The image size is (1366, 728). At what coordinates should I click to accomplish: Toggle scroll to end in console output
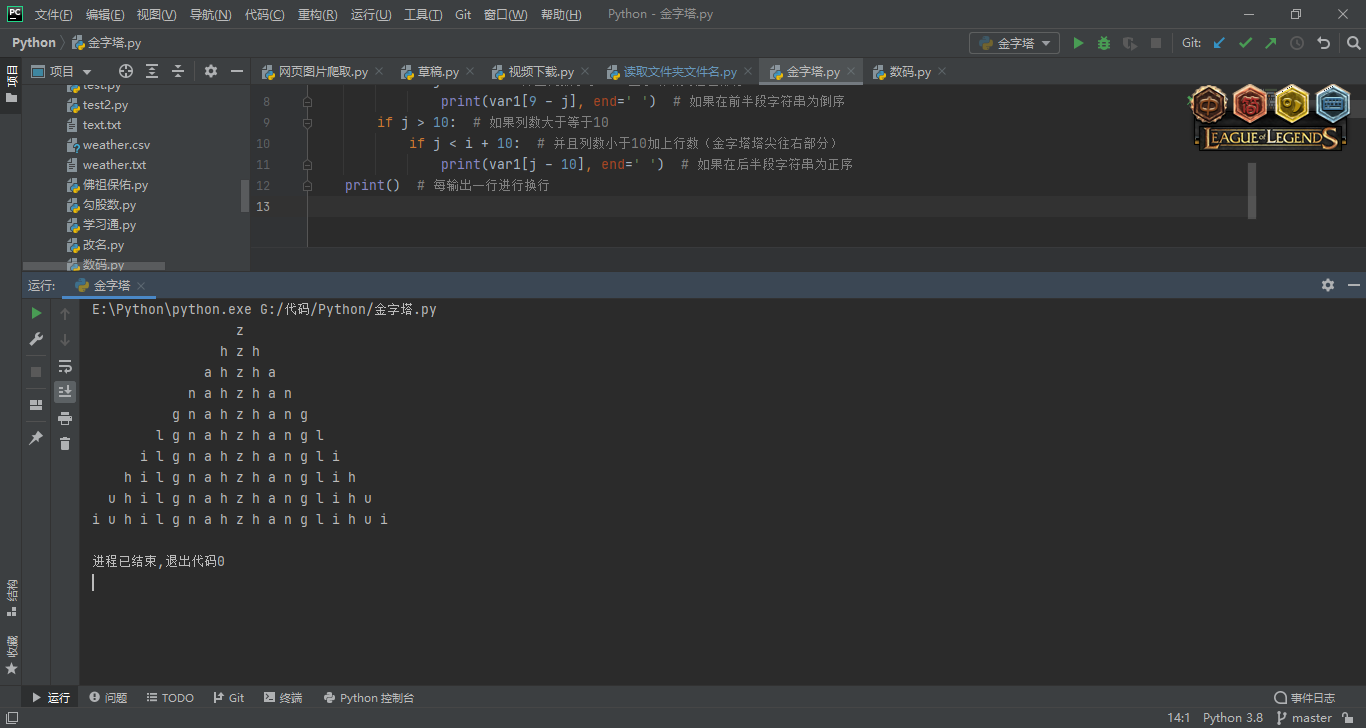[x=64, y=391]
